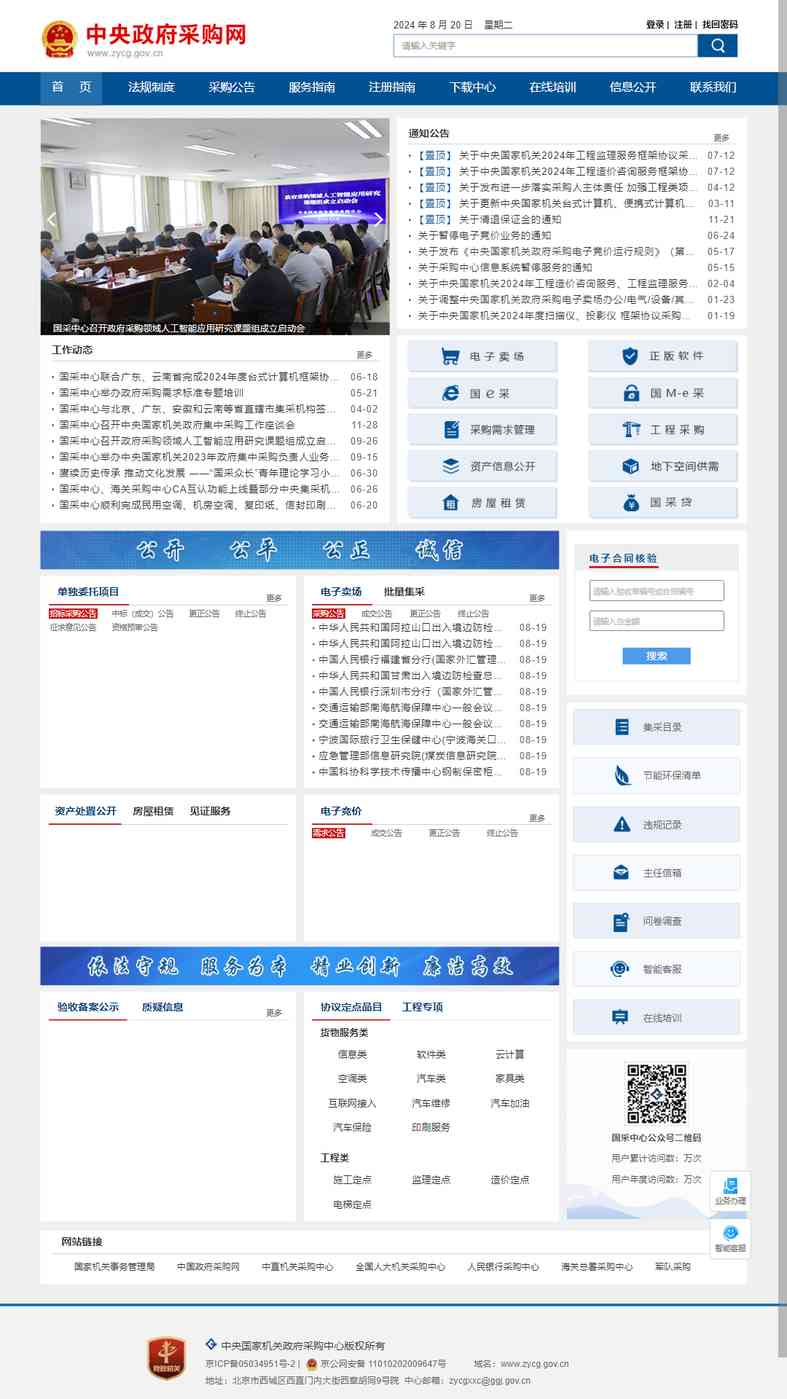The image size is (787, 1399).
Task: Click the keyword search input field
Action: pyautogui.click(x=545, y=46)
